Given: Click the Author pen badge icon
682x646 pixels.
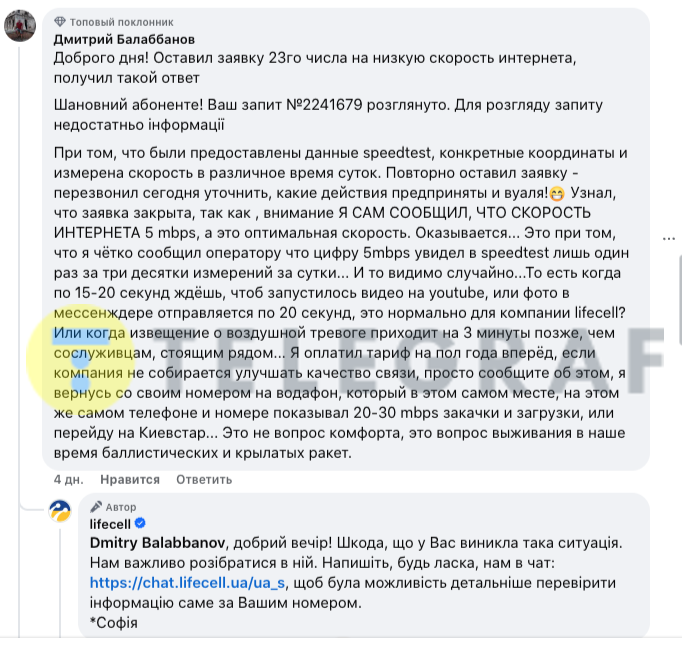Looking at the screenshot, I should (96, 507).
